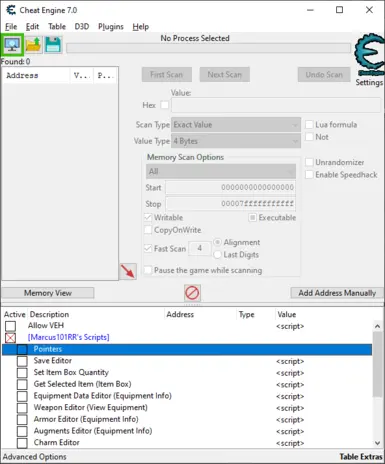
Task: Click the Next Scan button
Action: click(x=225, y=75)
